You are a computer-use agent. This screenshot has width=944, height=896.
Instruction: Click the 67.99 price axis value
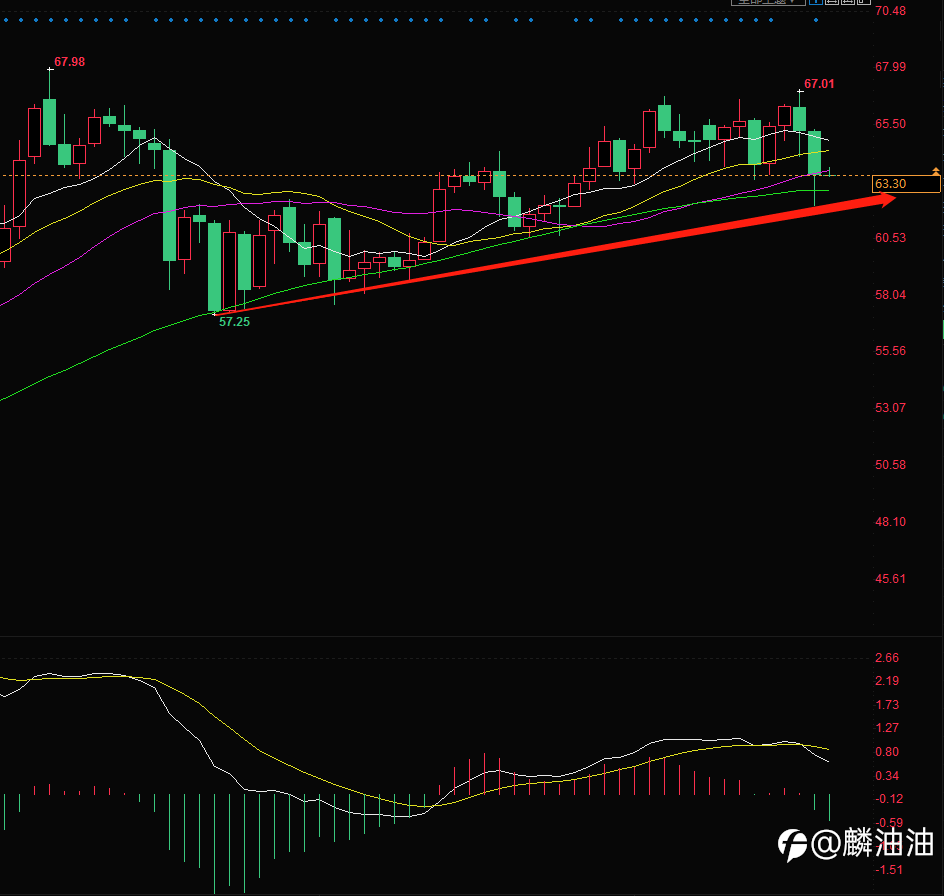click(x=890, y=67)
